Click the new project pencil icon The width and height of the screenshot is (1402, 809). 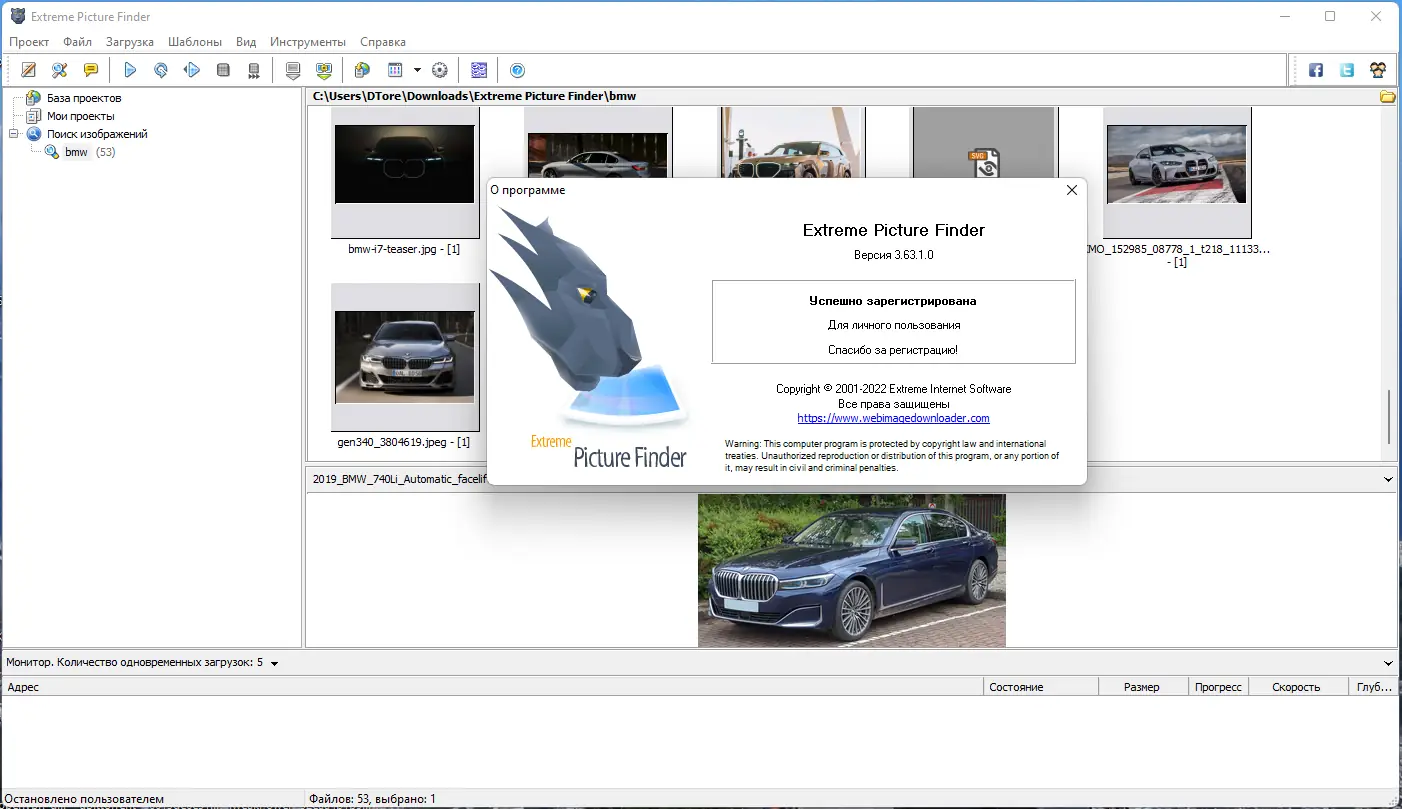[x=29, y=70]
